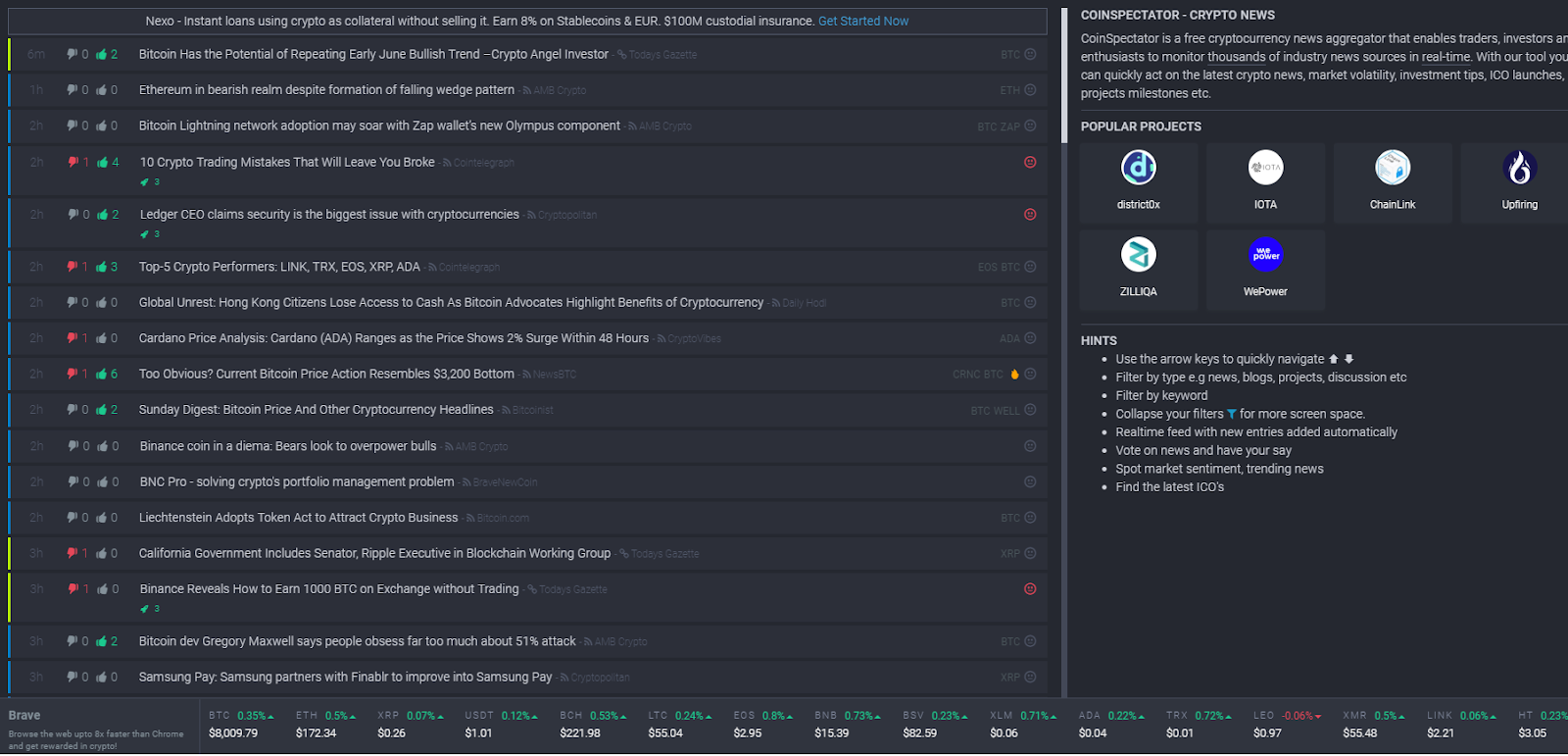Downvote the California Government article
The width and height of the screenshot is (1568, 756).
pos(72,554)
